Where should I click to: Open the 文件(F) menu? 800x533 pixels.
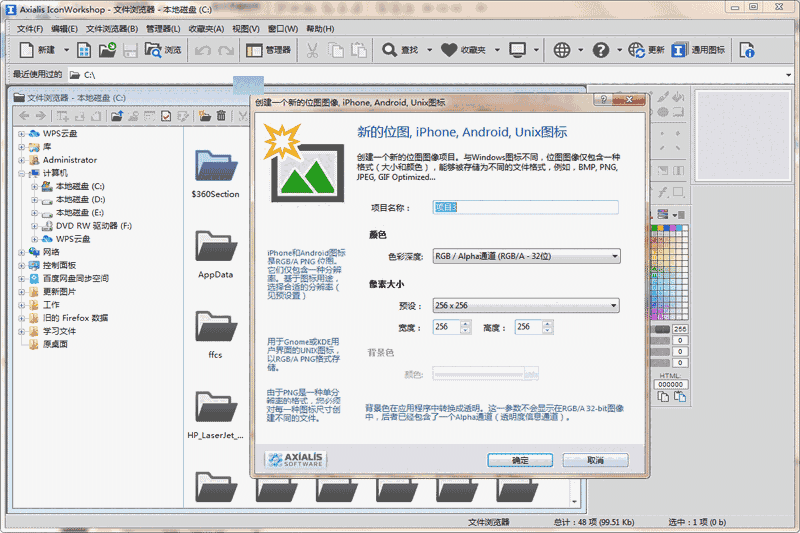point(30,29)
